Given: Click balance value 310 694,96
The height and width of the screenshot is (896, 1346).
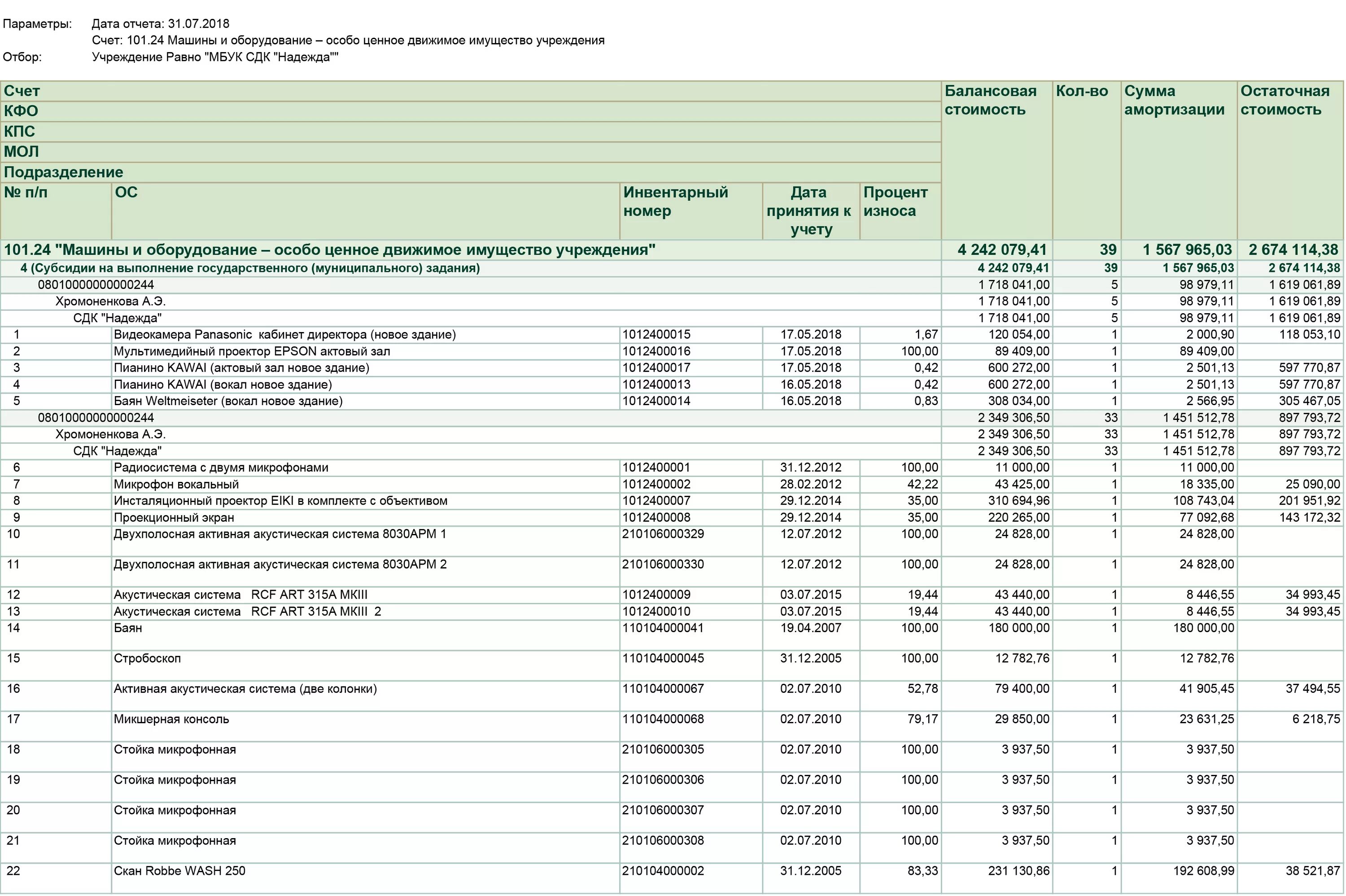Looking at the screenshot, I should (x=1018, y=501).
